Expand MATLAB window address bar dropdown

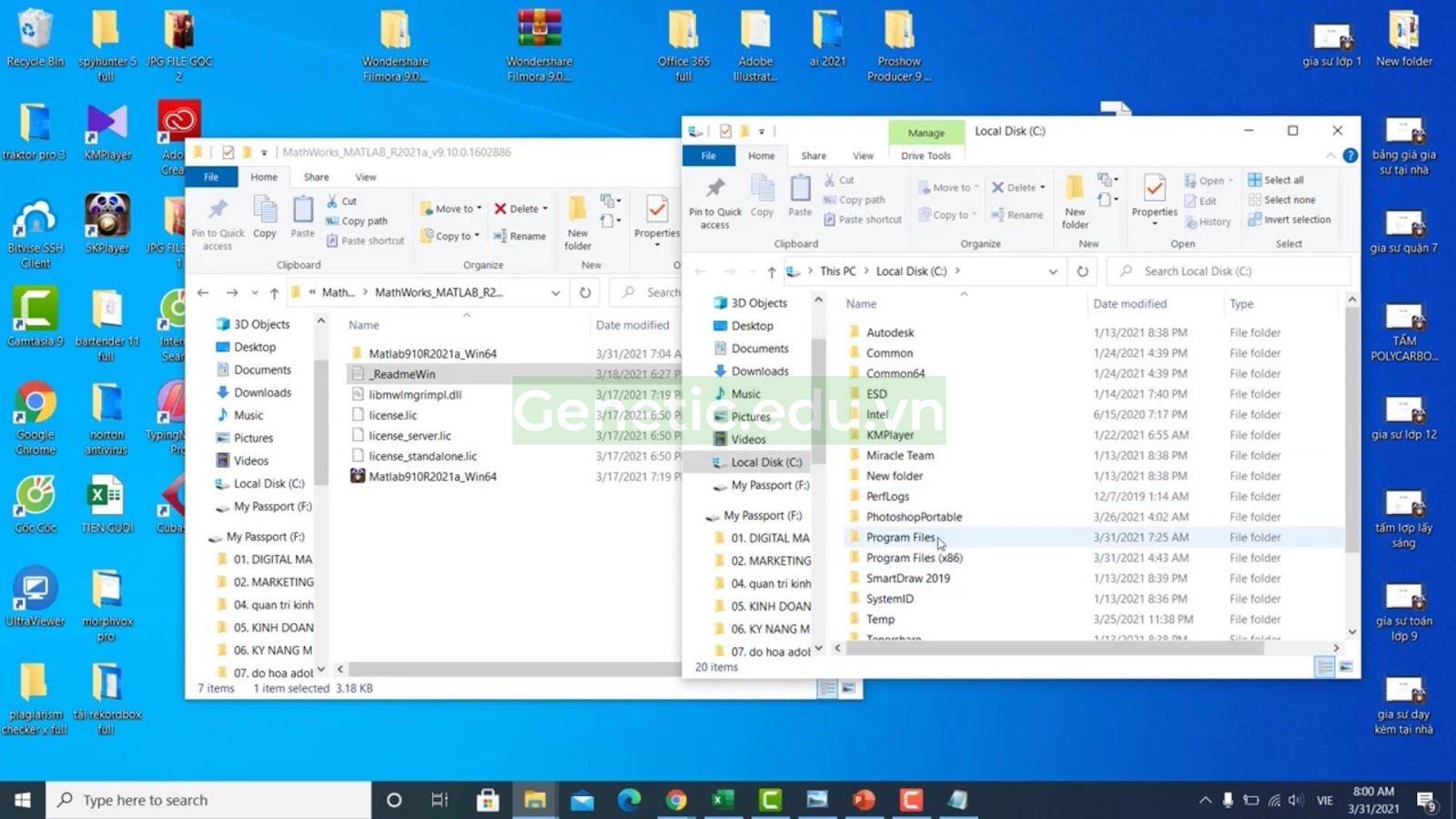tap(555, 292)
